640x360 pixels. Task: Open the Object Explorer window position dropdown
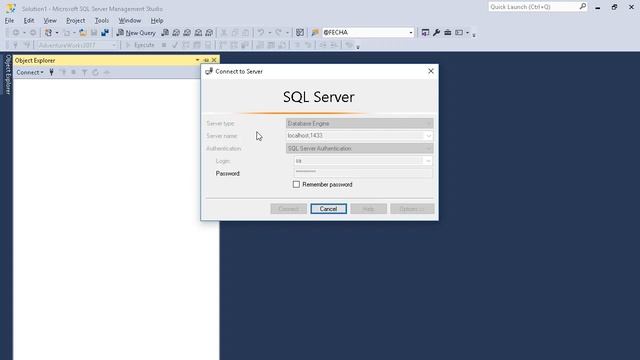[x=198, y=60]
